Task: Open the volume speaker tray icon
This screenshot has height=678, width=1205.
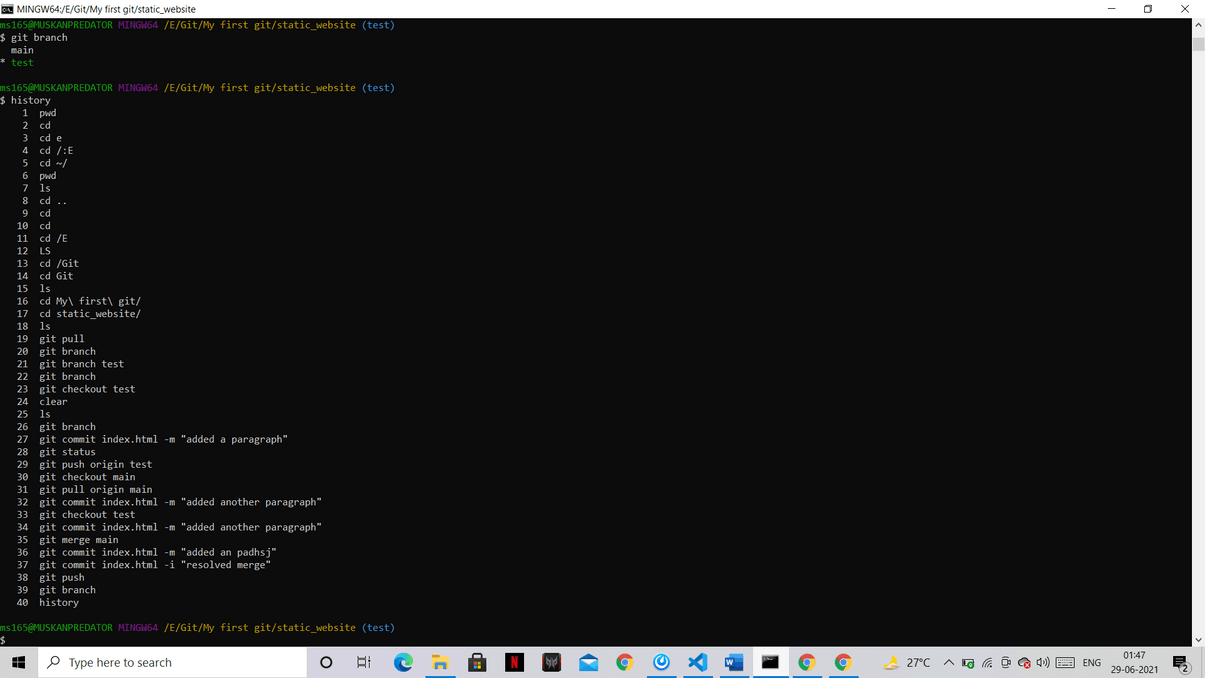Action: click(1043, 663)
